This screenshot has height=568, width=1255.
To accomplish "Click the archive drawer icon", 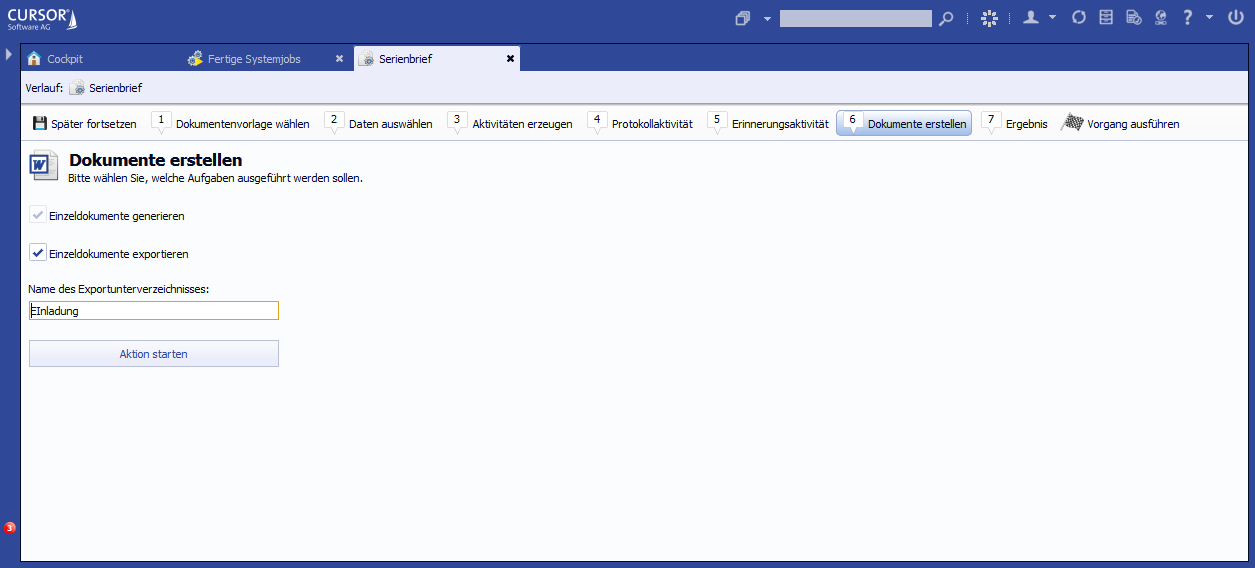I will point(1106,18).
